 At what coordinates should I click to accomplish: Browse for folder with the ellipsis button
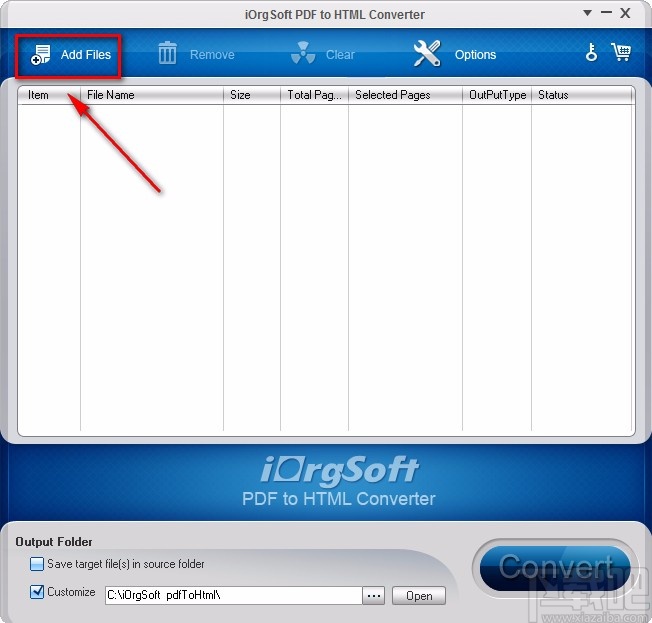click(373, 596)
